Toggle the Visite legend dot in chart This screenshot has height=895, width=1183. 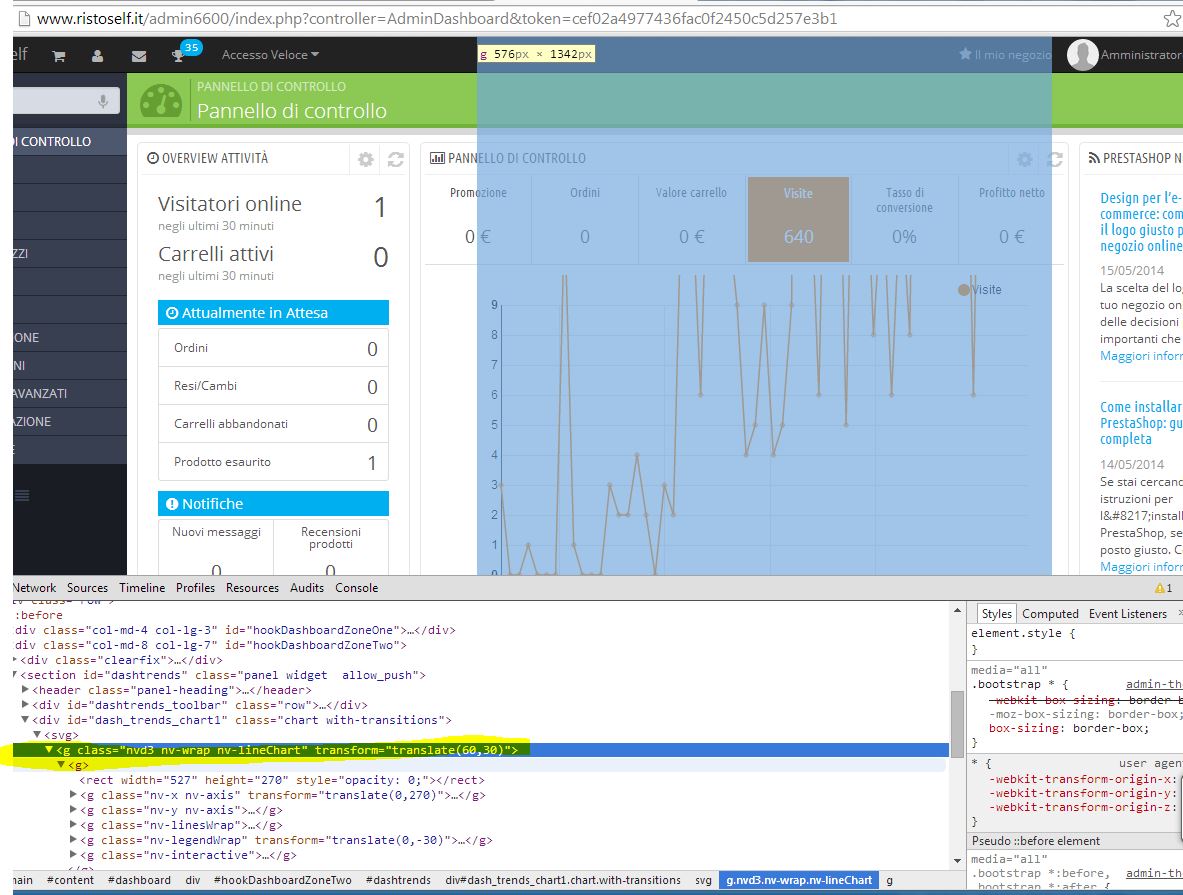click(964, 290)
